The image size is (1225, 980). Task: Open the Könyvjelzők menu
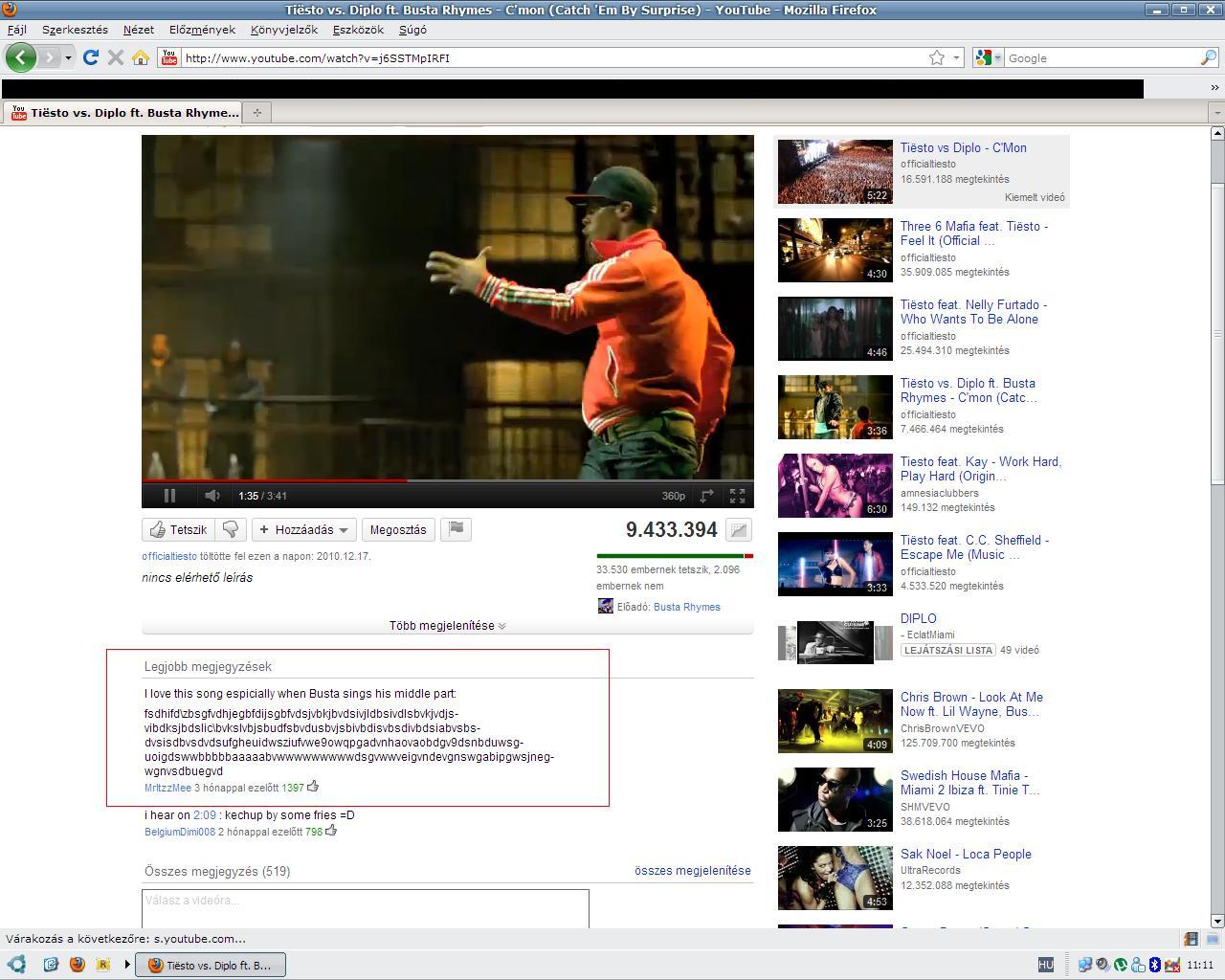[x=283, y=30]
